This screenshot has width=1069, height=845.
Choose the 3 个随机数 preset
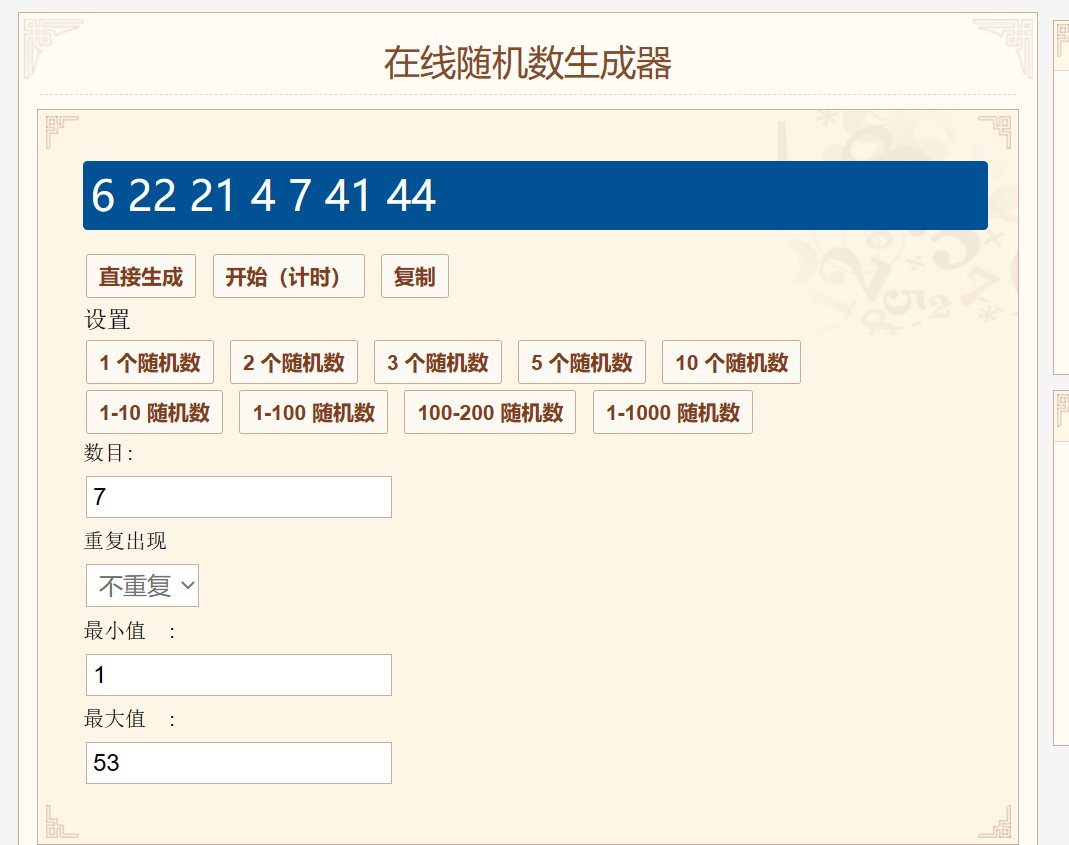point(438,362)
